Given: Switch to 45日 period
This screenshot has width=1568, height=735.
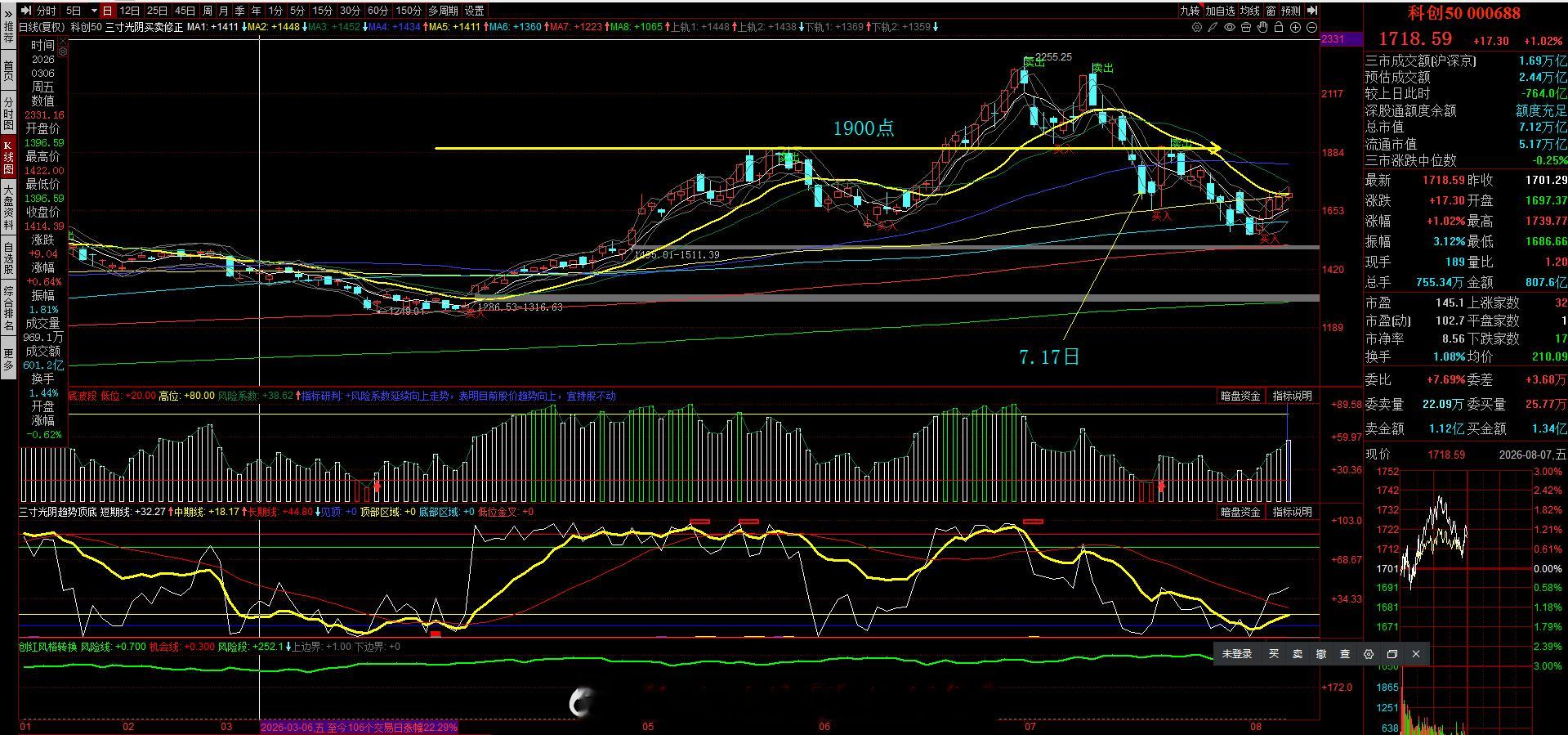Looking at the screenshot, I should click(185, 11).
